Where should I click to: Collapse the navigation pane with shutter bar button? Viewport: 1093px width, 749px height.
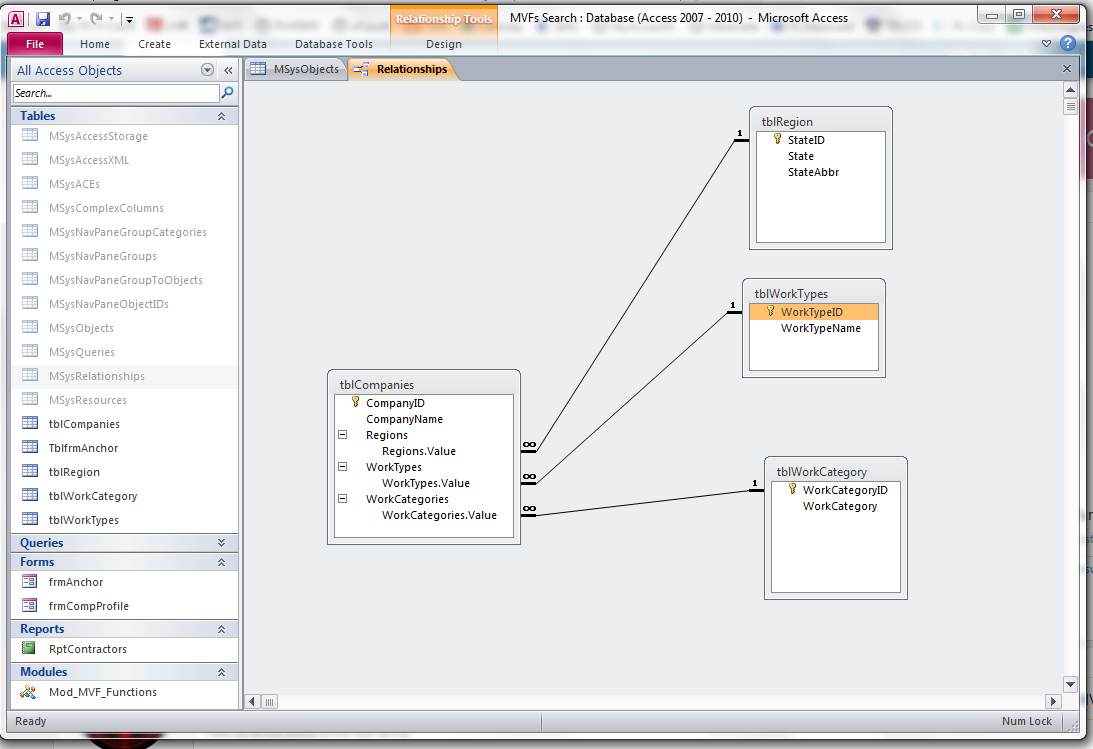point(228,70)
